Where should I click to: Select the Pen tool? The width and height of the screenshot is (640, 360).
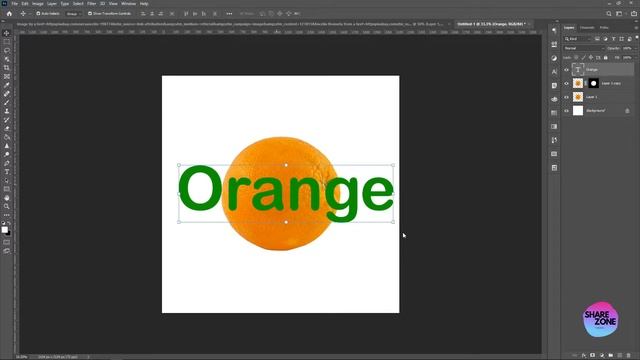click(x=7, y=163)
